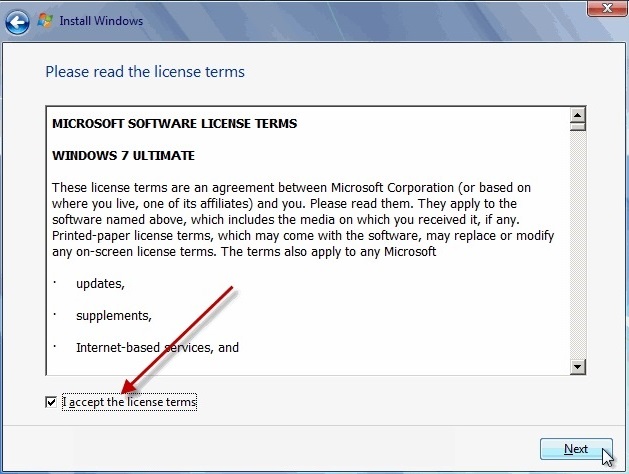Click the license text scrollbar thumb
The image size is (629, 474).
point(578,127)
